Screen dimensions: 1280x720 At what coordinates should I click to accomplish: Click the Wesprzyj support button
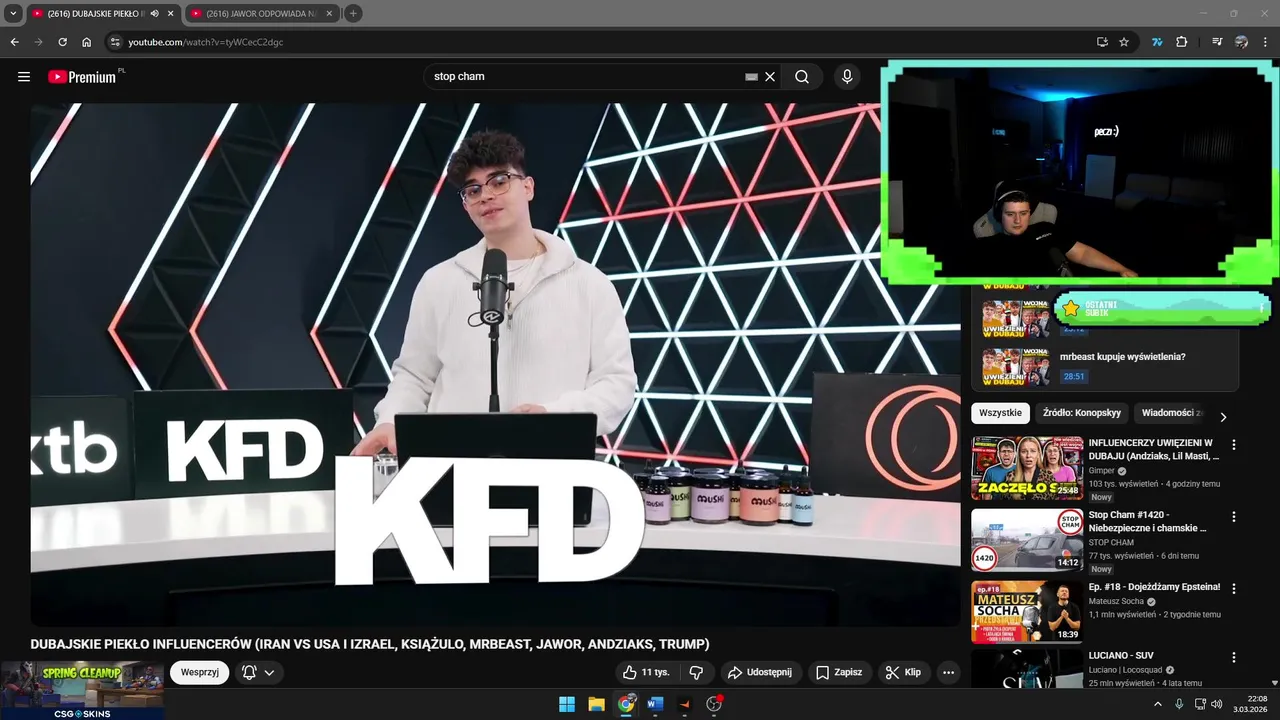(x=200, y=672)
